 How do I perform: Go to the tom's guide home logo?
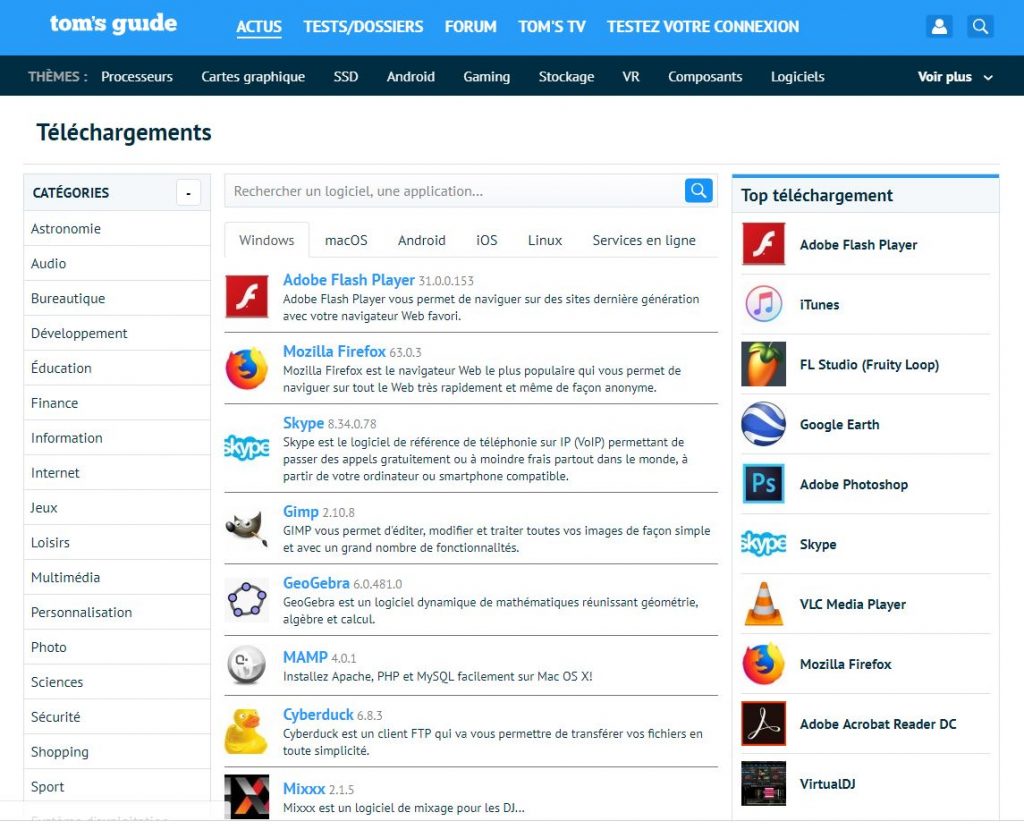coord(113,24)
